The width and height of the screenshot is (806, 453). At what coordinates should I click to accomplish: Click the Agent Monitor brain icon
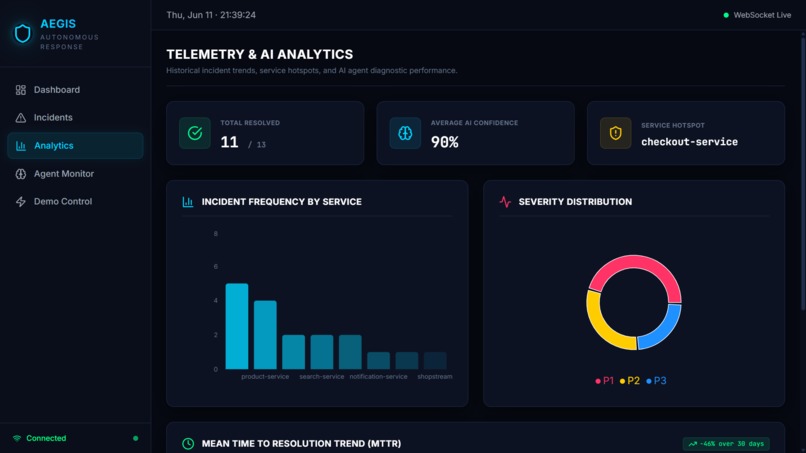pyautogui.click(x=21, y=174)
